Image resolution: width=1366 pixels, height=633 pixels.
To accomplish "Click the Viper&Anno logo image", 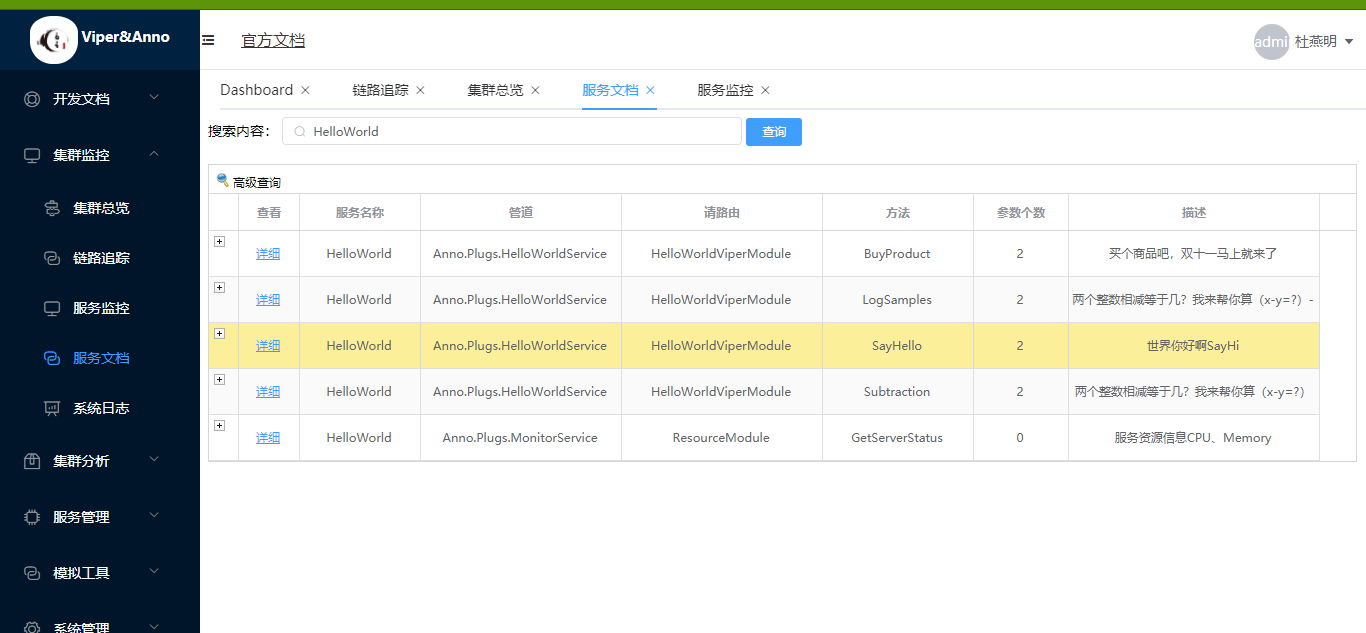I will 54,40.
